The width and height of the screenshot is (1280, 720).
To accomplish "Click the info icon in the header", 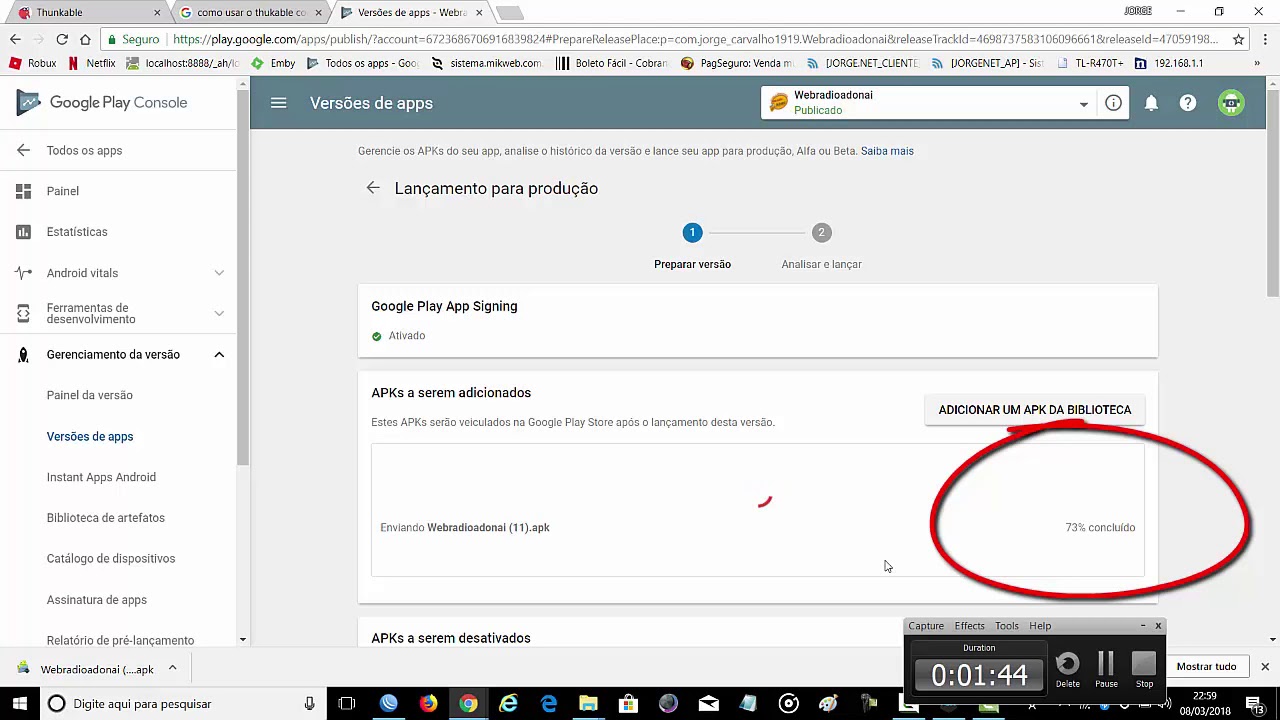I will (x=1113, y=103).
